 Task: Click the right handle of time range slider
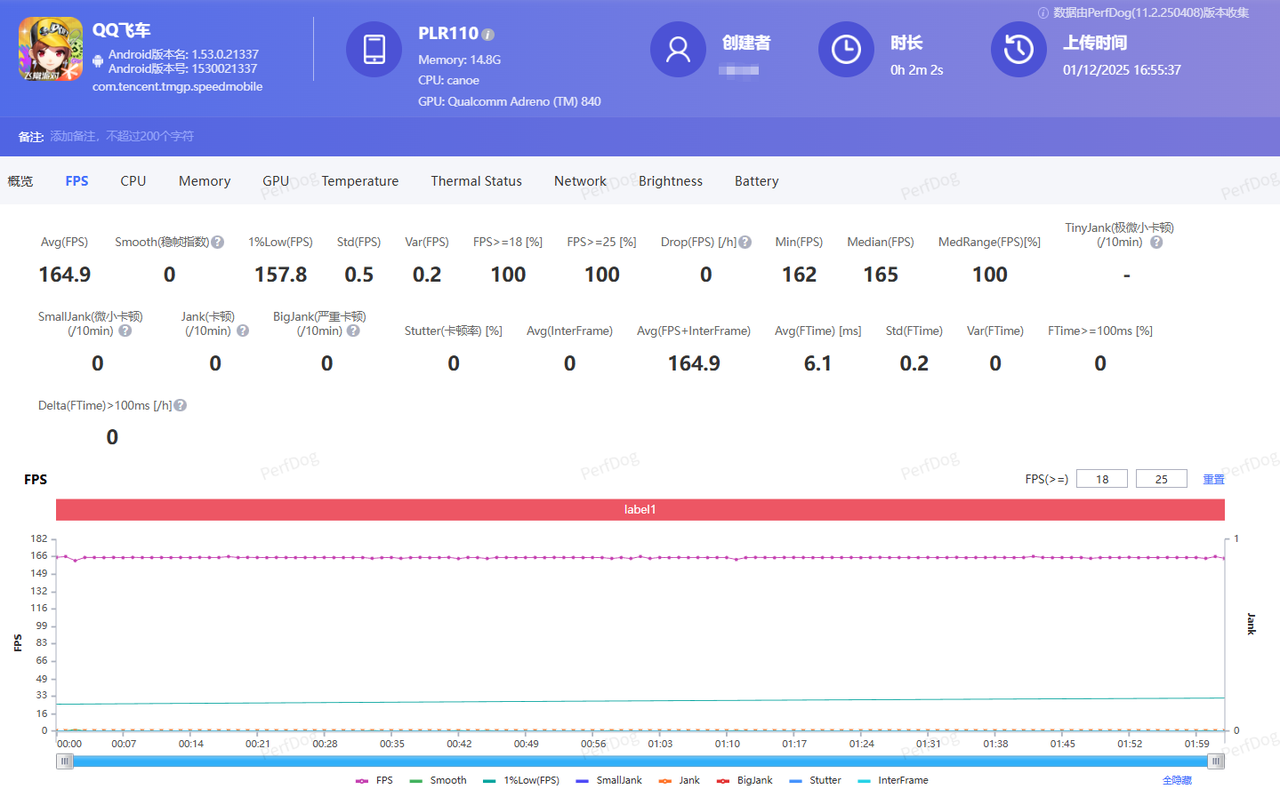tap(1216, 761)
